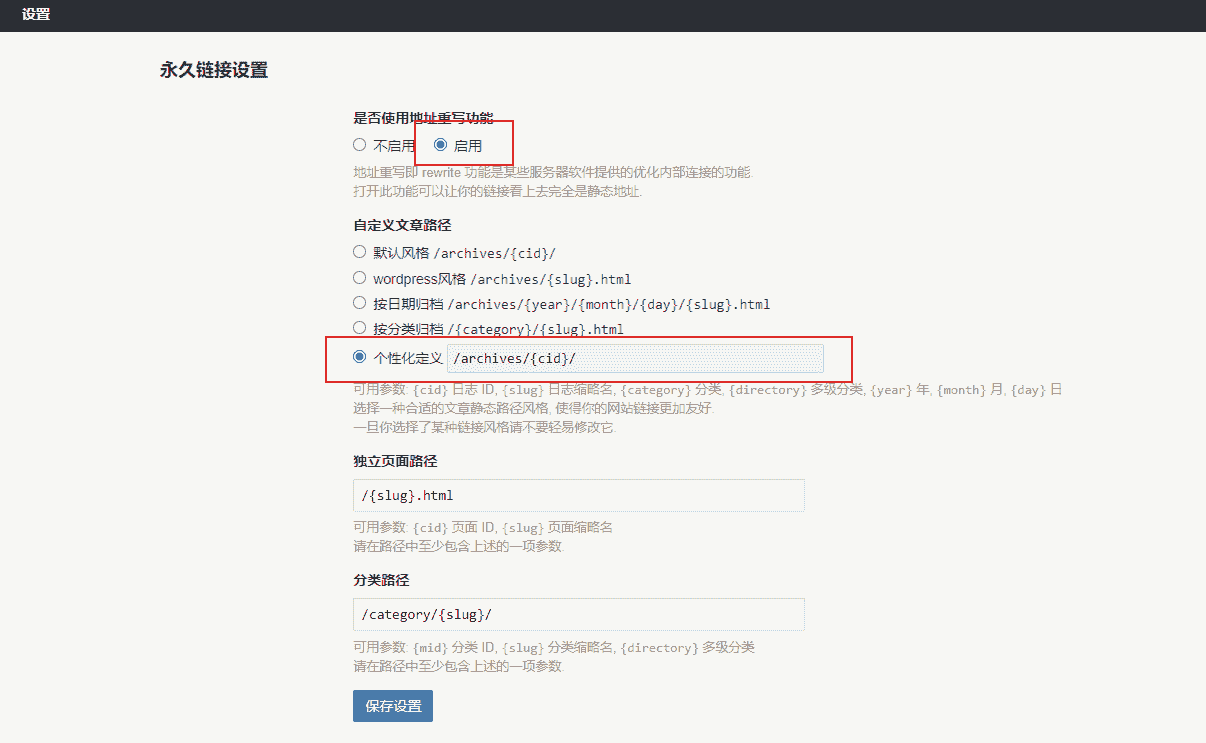Screen dimensions: 1206x743
Task: Focus the 独立页面路径 /{slug}.html field
Action: (578, 495)
